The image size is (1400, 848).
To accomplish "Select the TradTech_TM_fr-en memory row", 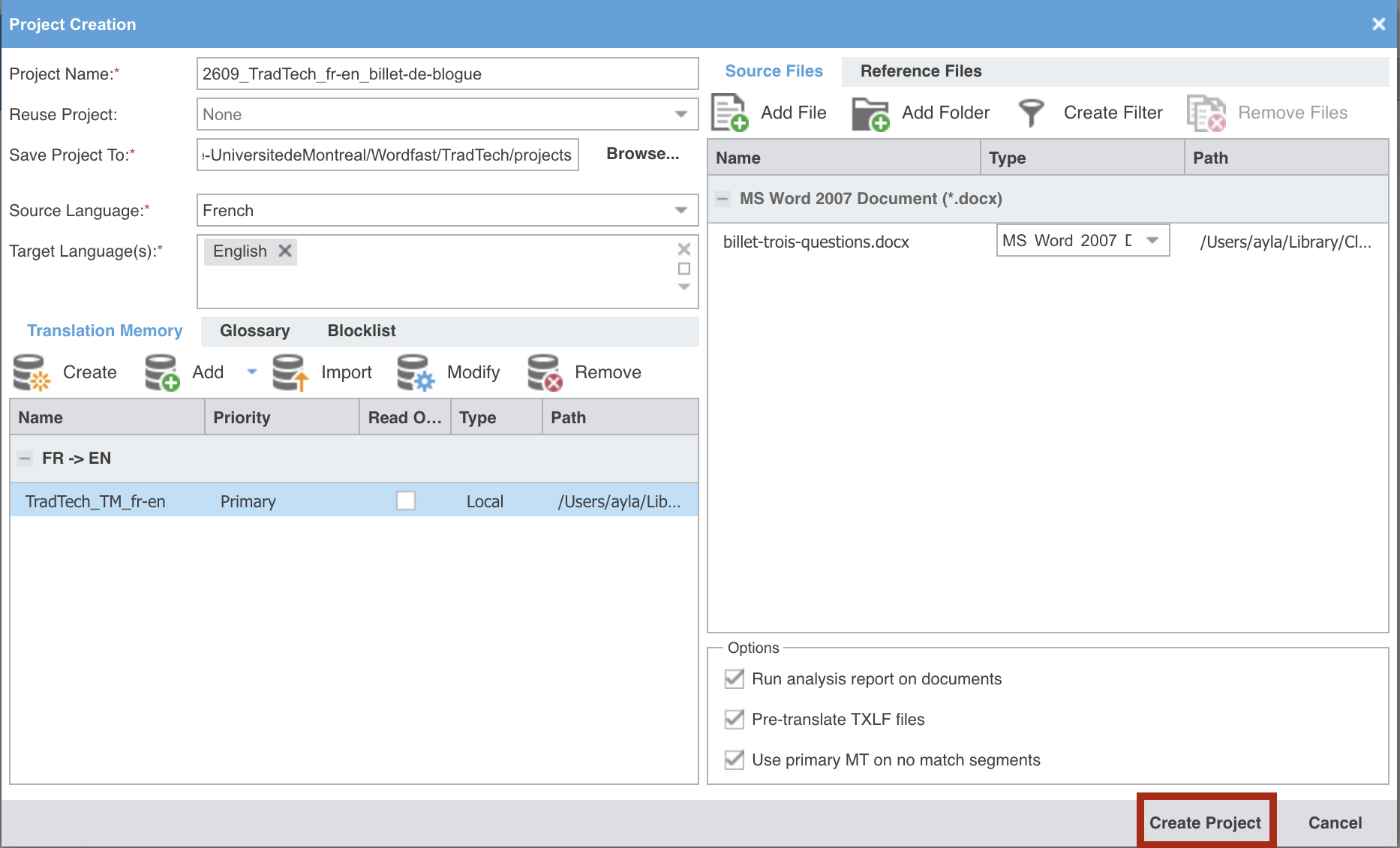I will pyautogui.click(x=354, y=501).
